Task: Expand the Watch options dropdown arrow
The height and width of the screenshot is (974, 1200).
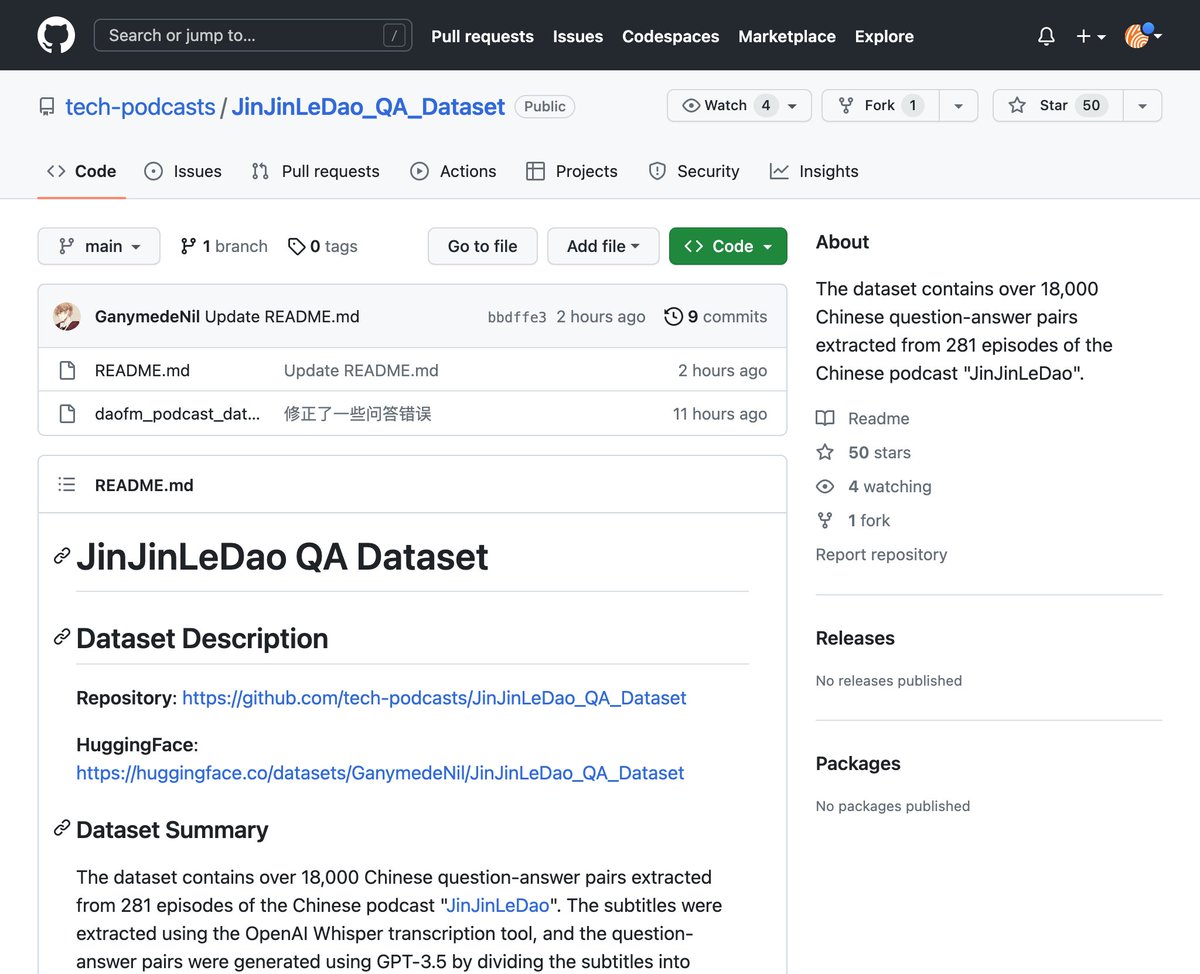Action: tap(792, 105)
